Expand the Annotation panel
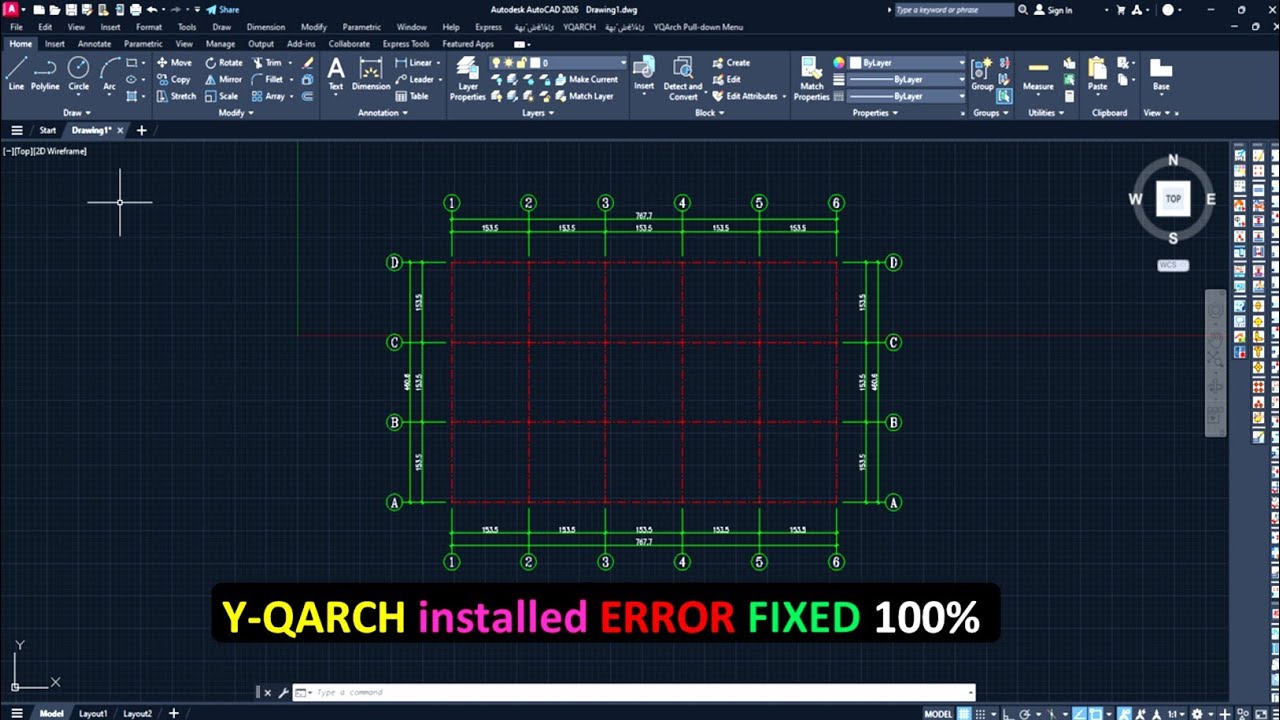 pos(383,113)
